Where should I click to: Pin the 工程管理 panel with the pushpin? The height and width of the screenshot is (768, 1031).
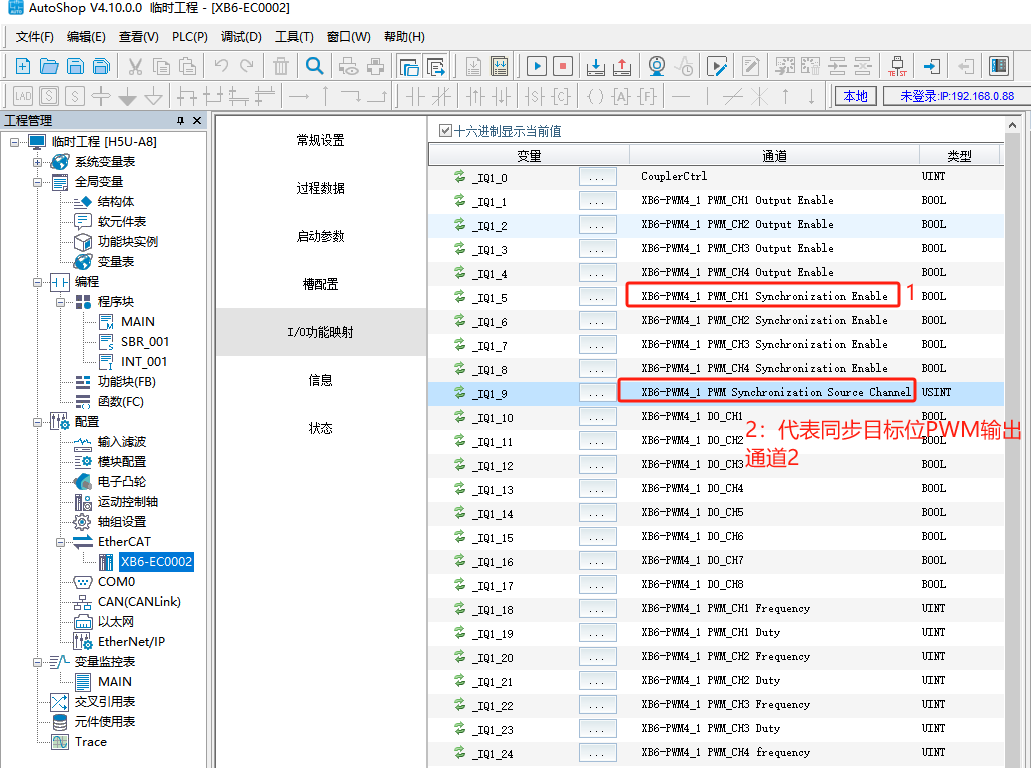point(180,120)
